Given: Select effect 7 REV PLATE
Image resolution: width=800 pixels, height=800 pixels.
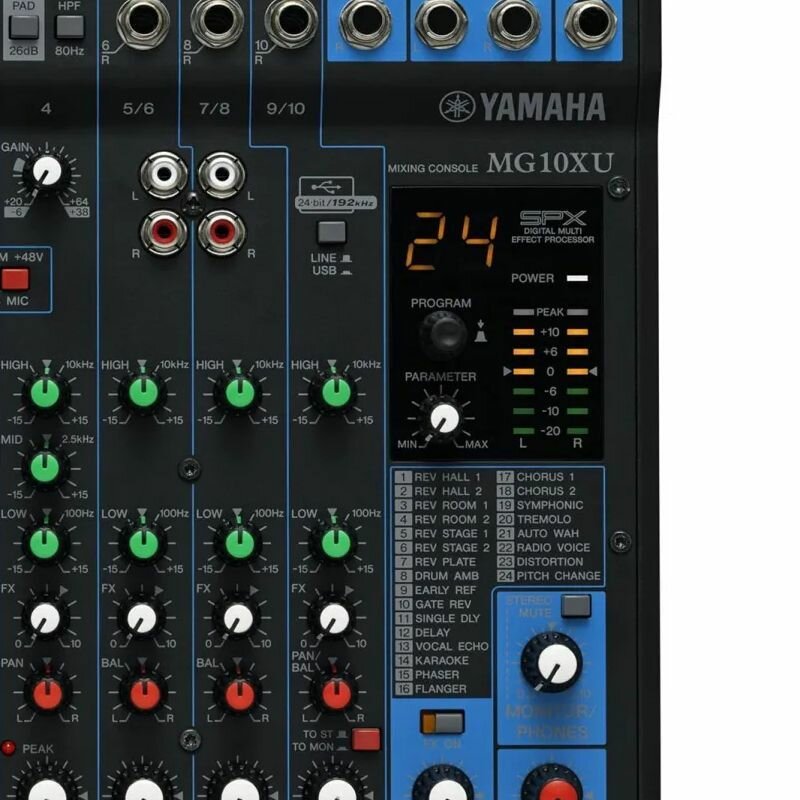Looking at the screenshot, I should click(x=436, y=562).
